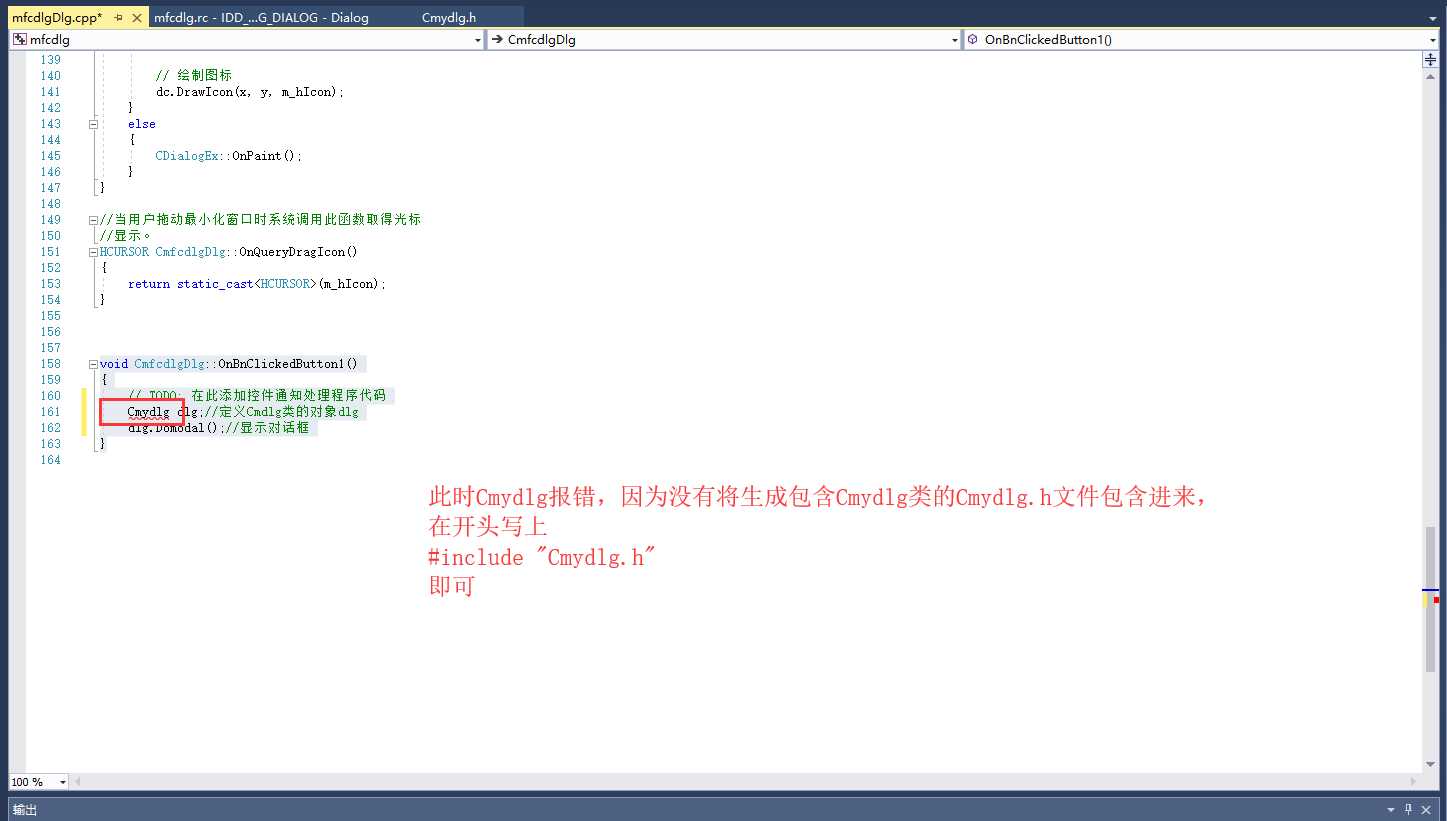Click the return static_cast line 153

pos(256,284)
